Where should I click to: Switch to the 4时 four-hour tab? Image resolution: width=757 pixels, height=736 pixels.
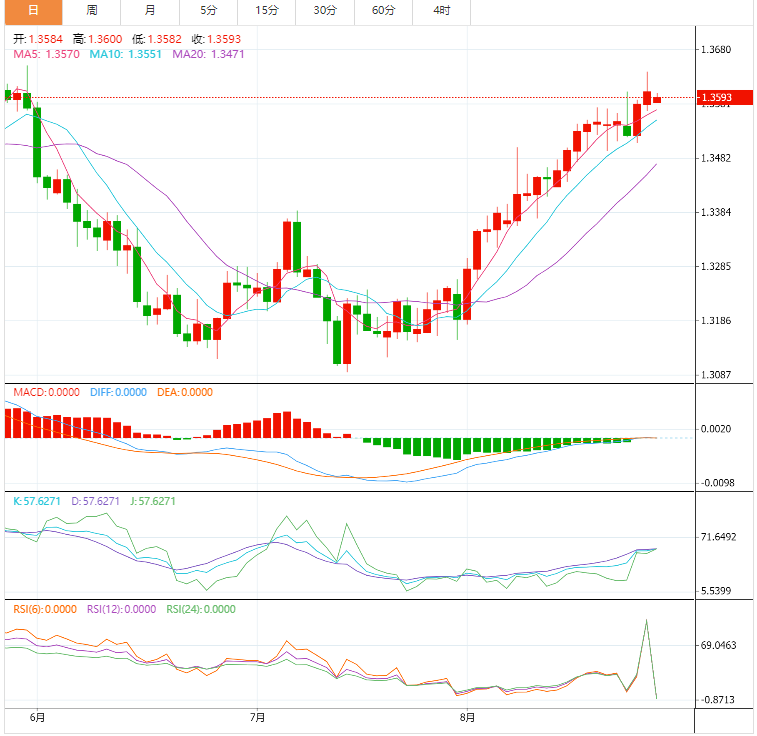(441, 11)
